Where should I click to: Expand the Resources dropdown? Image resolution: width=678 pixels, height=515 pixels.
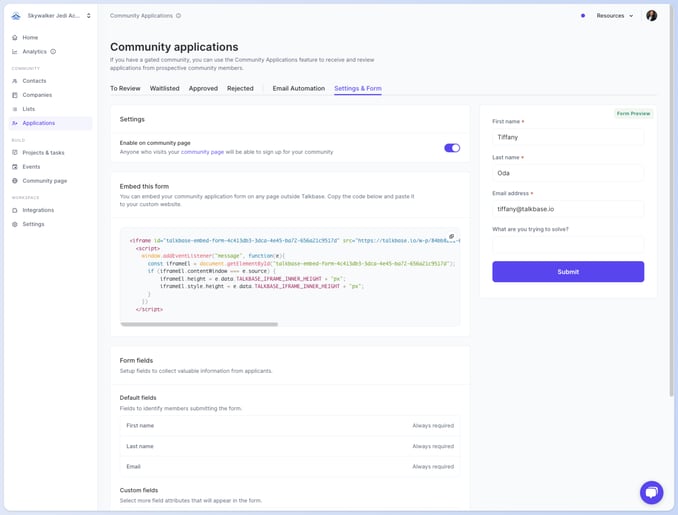[615, 16]
